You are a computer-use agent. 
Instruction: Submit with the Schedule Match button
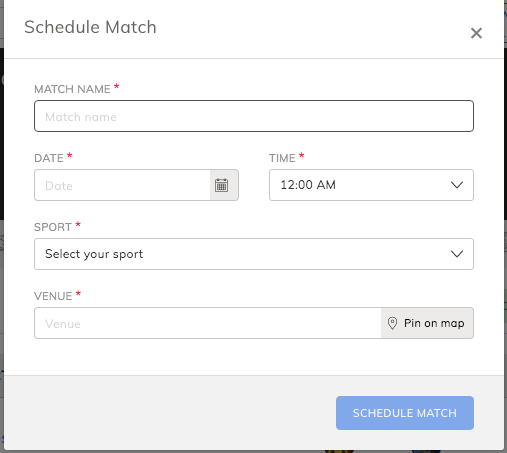click(x=405, y=413)
